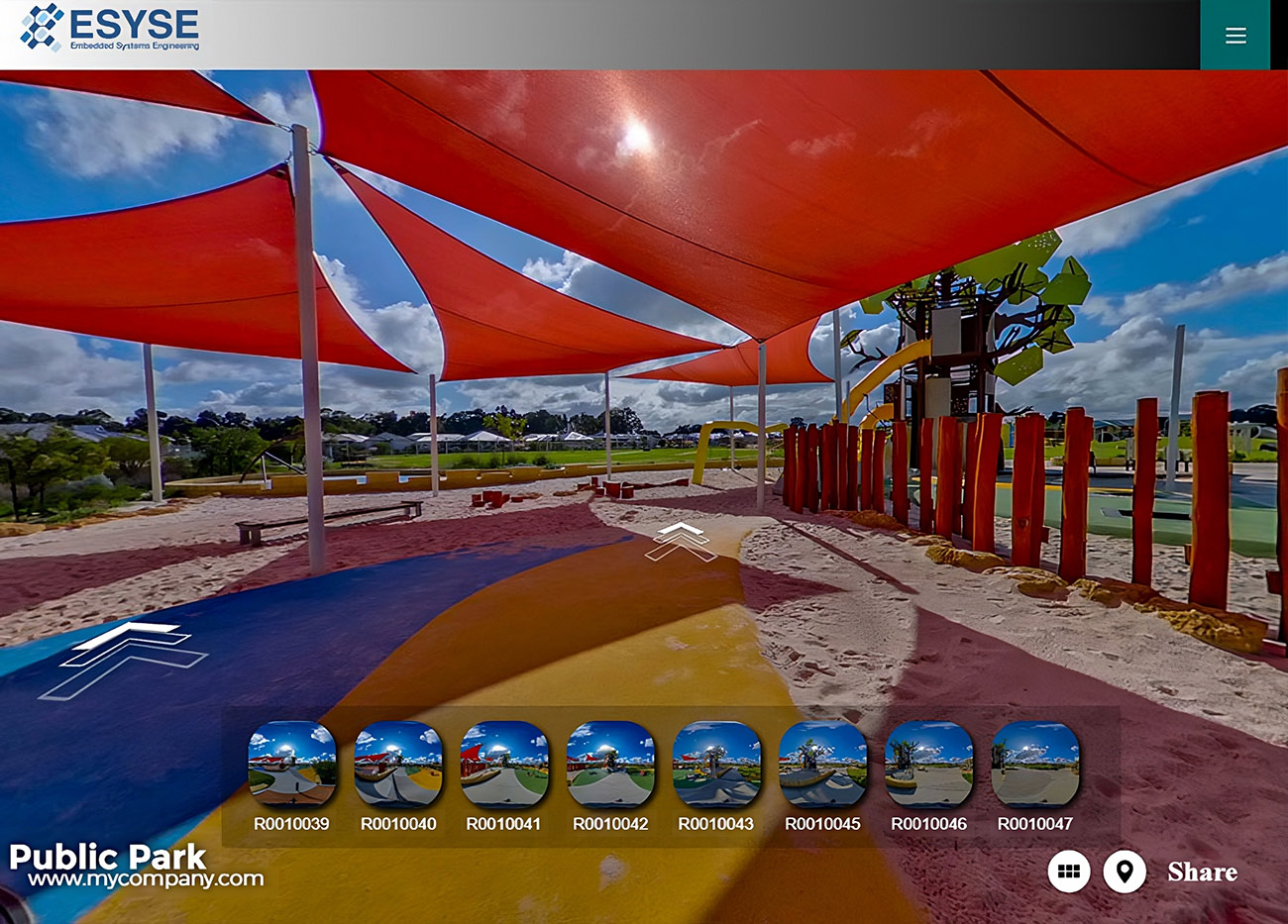Click the R0010043 label text
The width and height of the screenshot is (1288, 924).
pyautogui.click(x=716, y=824)
